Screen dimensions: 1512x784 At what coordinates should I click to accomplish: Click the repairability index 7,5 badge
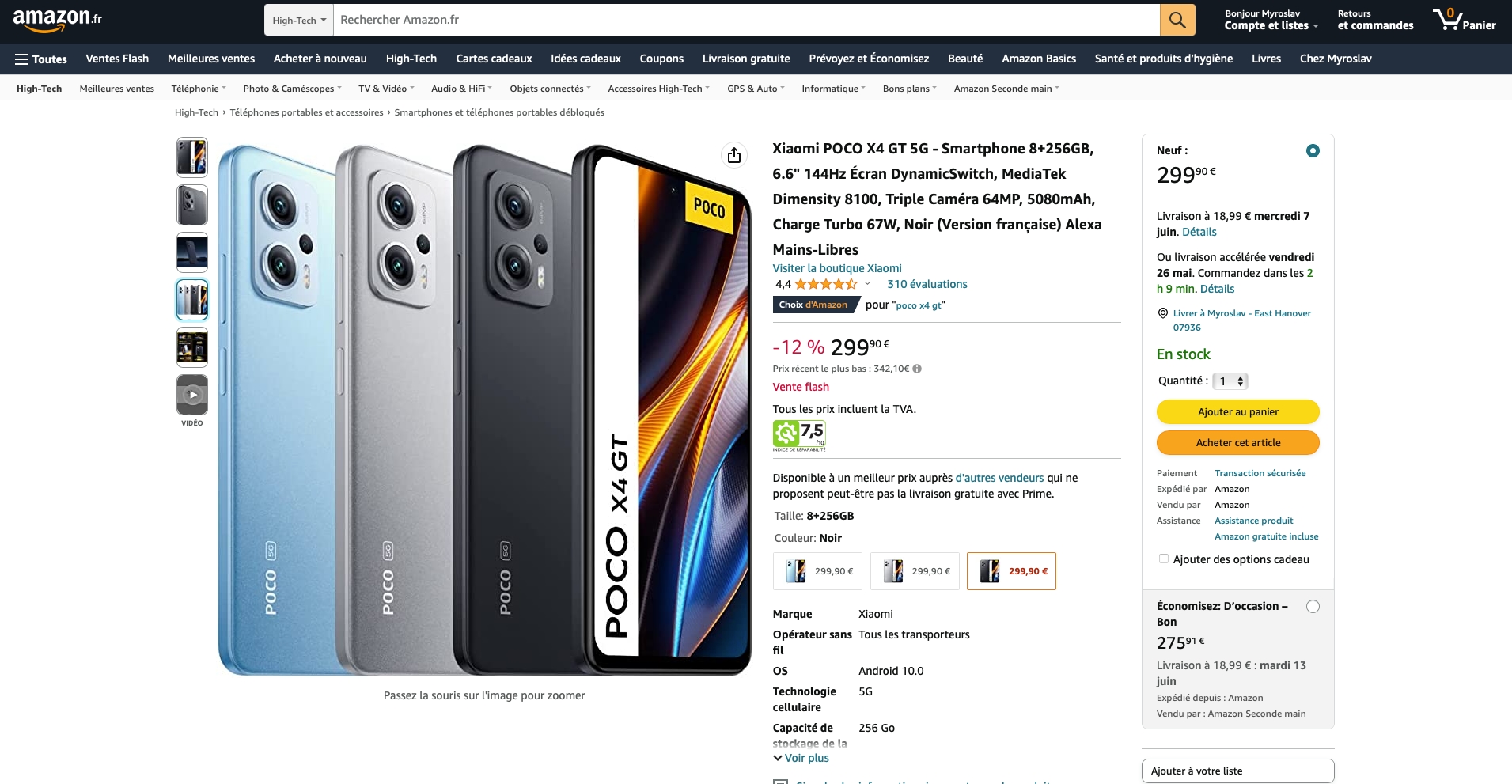point(799,435)
